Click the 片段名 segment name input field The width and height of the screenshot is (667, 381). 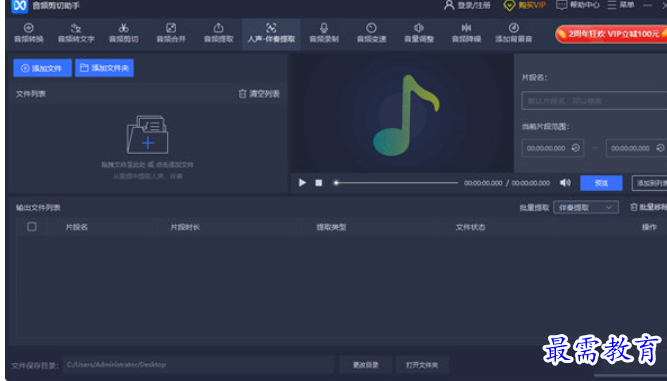(x=594, y=101)
